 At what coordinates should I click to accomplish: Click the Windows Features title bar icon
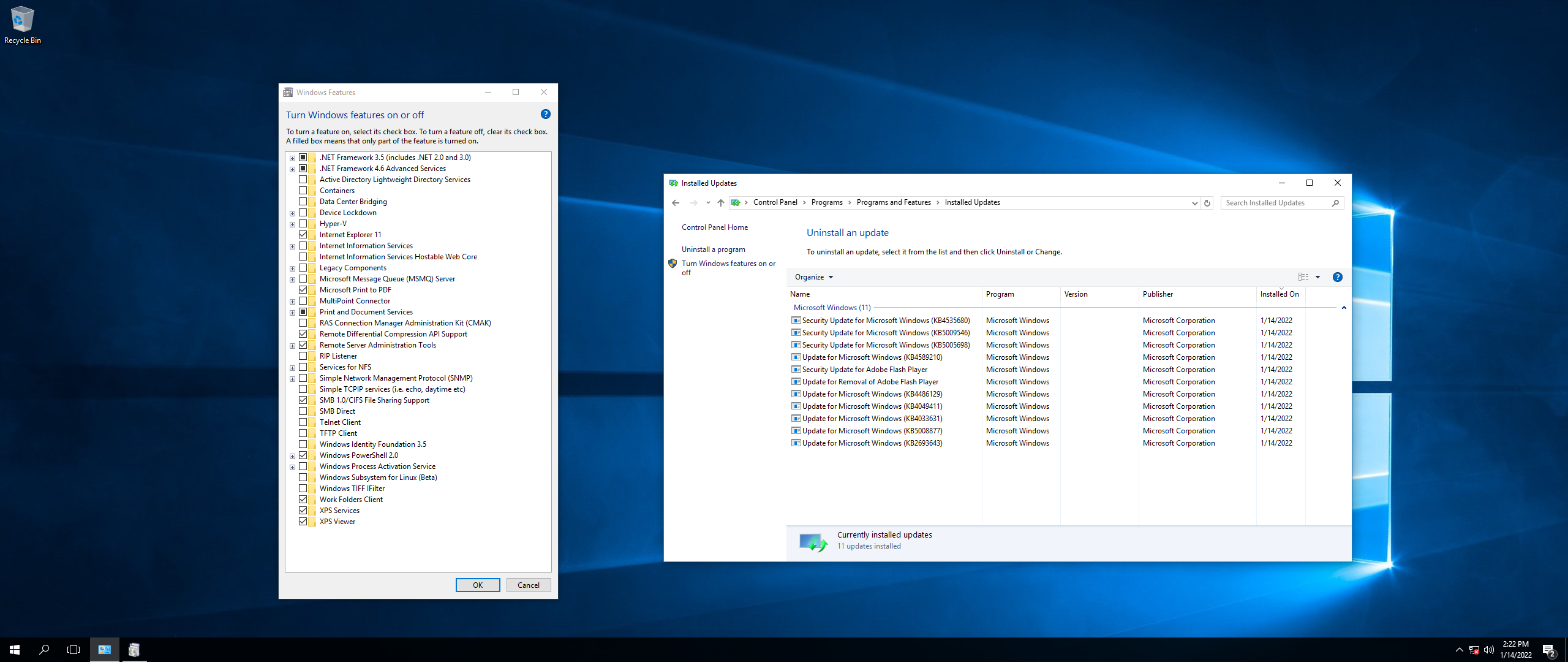288,93
